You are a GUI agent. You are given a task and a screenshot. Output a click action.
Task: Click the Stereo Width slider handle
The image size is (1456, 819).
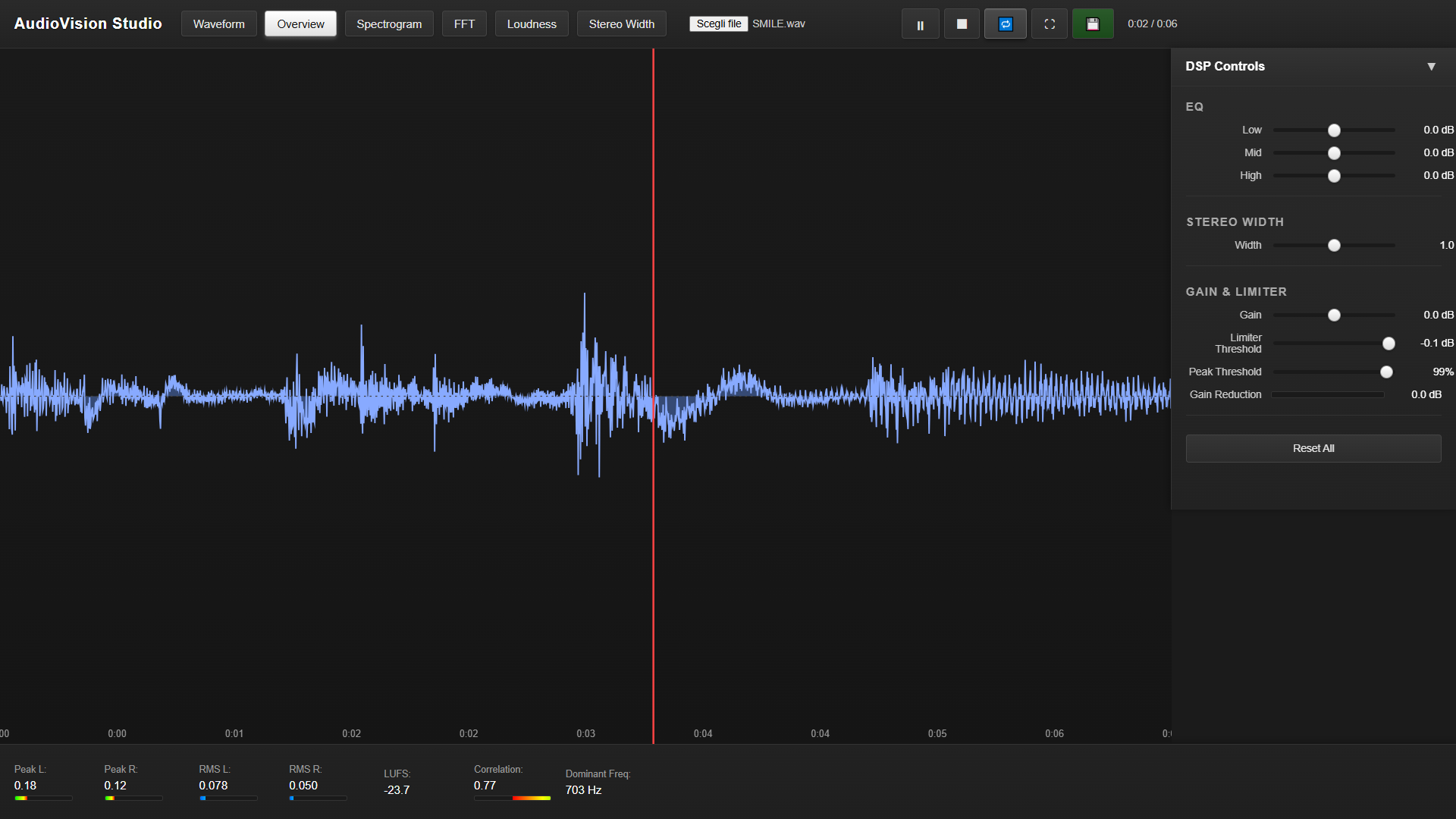click(1334, 246)
